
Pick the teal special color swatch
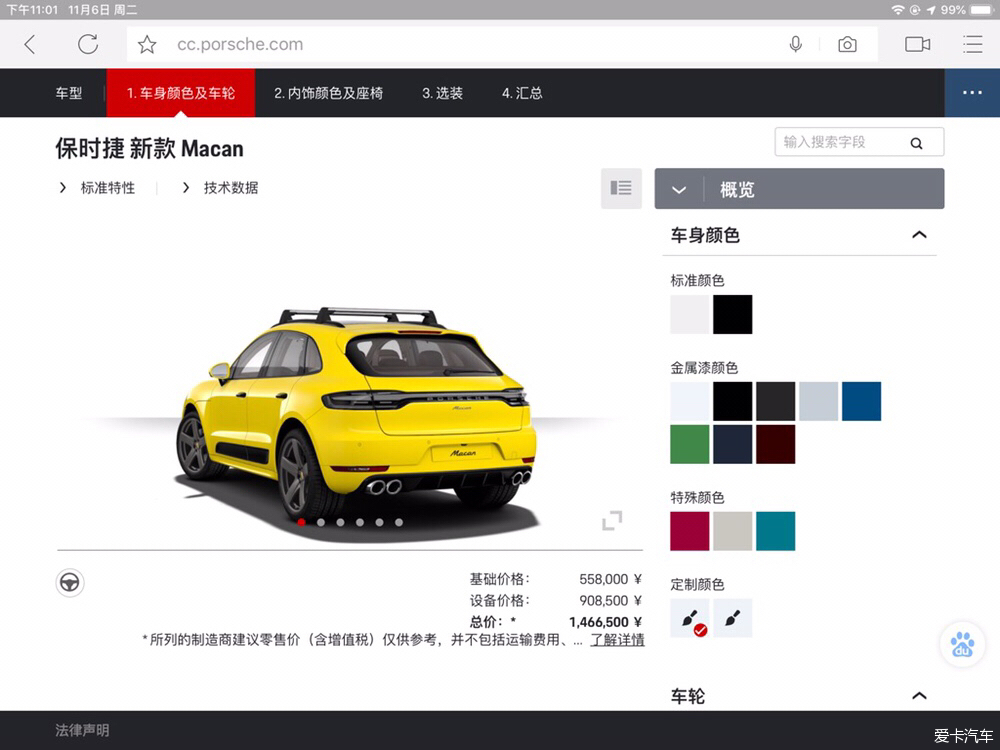tap(776, 531)
